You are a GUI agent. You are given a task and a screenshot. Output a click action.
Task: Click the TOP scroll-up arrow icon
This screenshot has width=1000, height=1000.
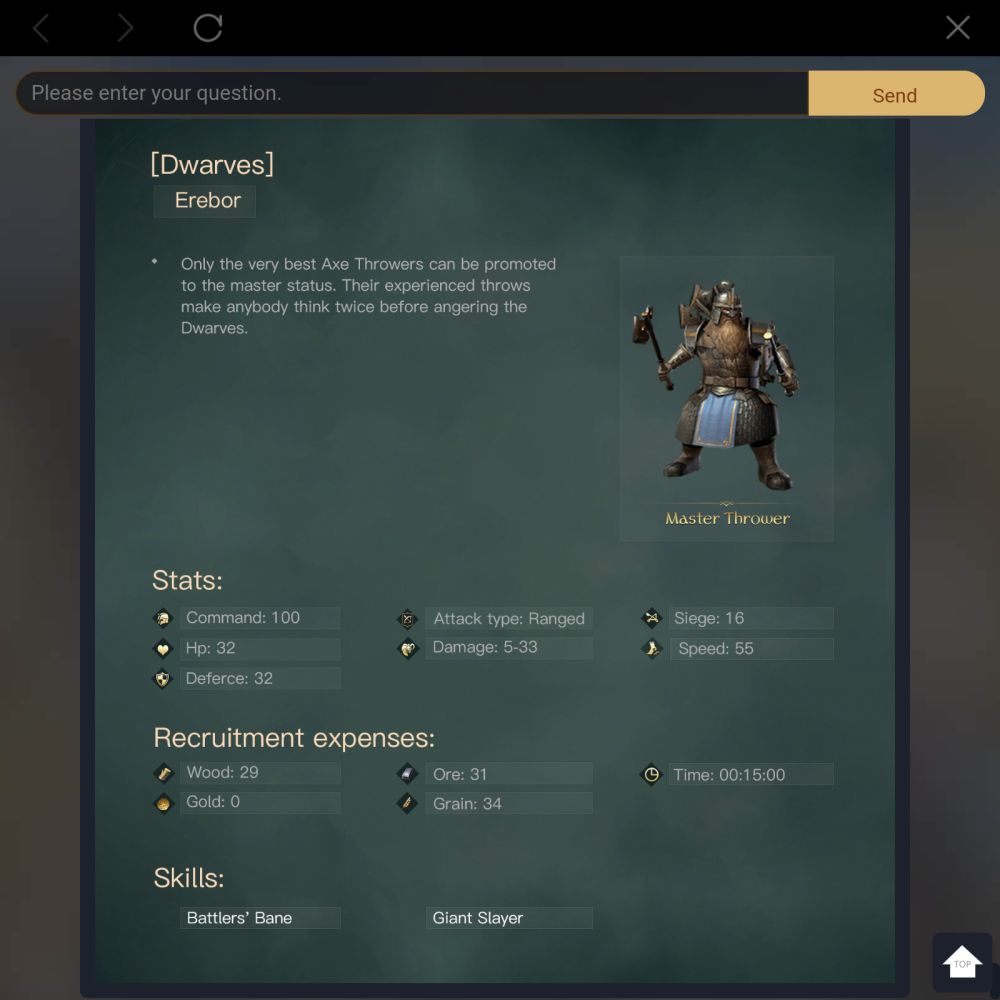[x=962, y=962]
